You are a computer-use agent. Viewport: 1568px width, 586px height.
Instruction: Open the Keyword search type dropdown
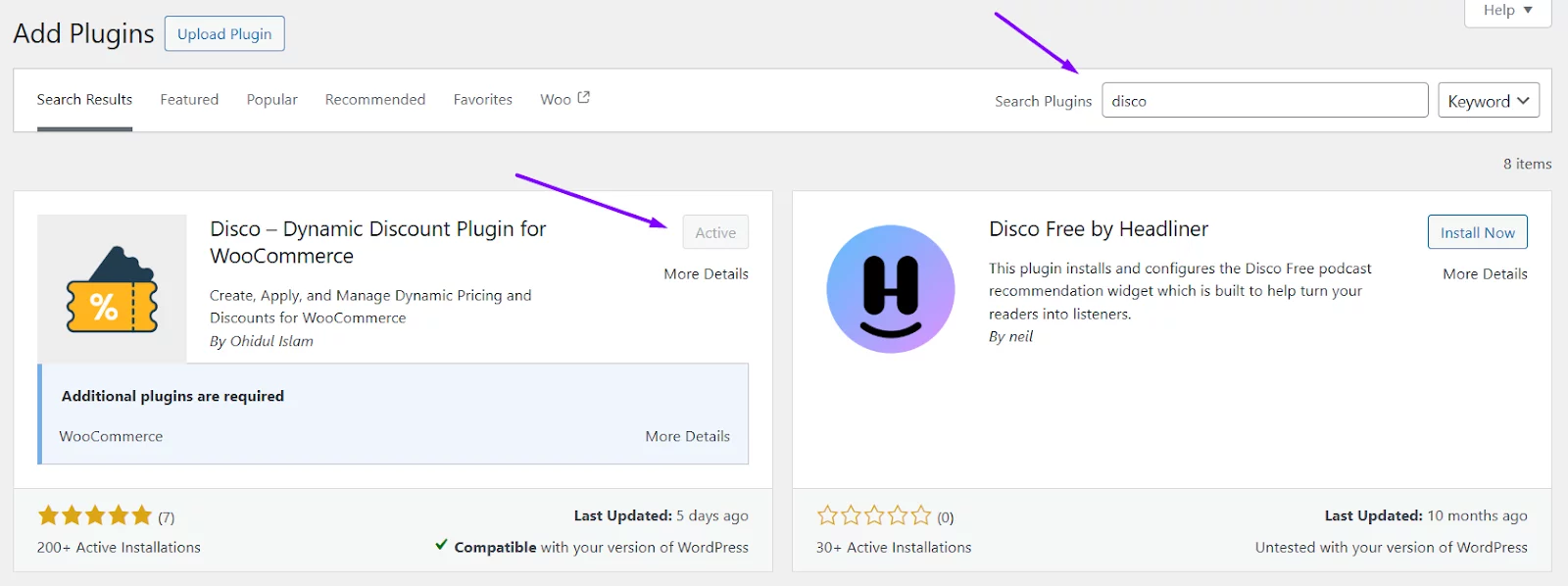(x=1489, y=101)
